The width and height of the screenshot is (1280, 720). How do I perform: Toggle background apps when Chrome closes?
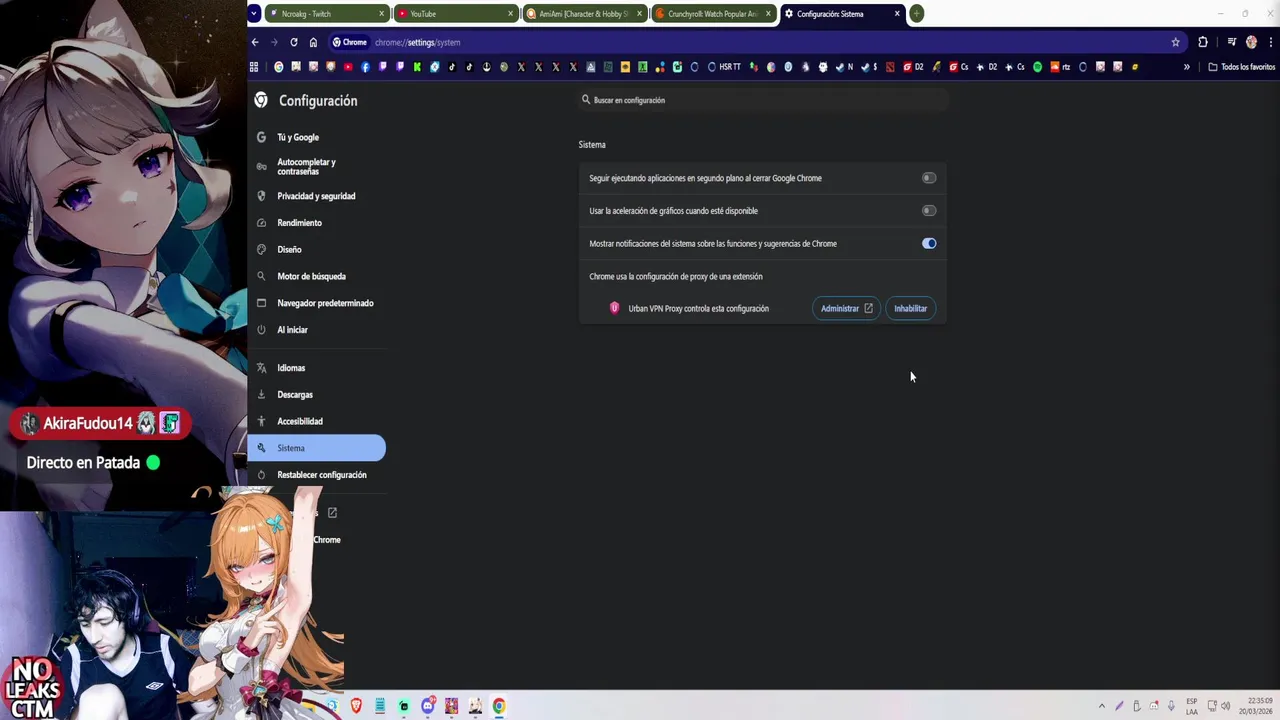pyautogui.click(x=929, y=178)
